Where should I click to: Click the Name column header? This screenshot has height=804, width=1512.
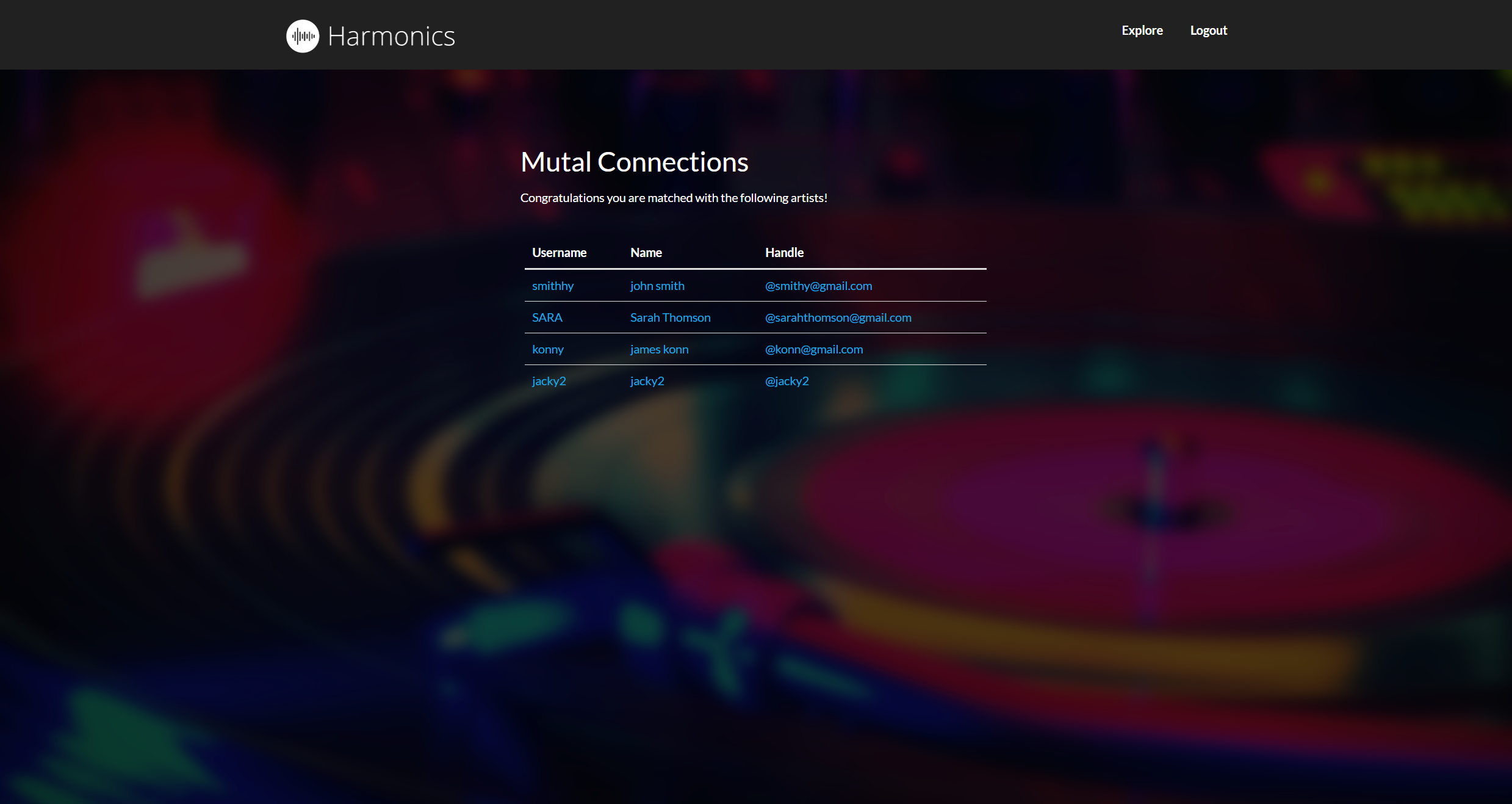tap(646, 253)
